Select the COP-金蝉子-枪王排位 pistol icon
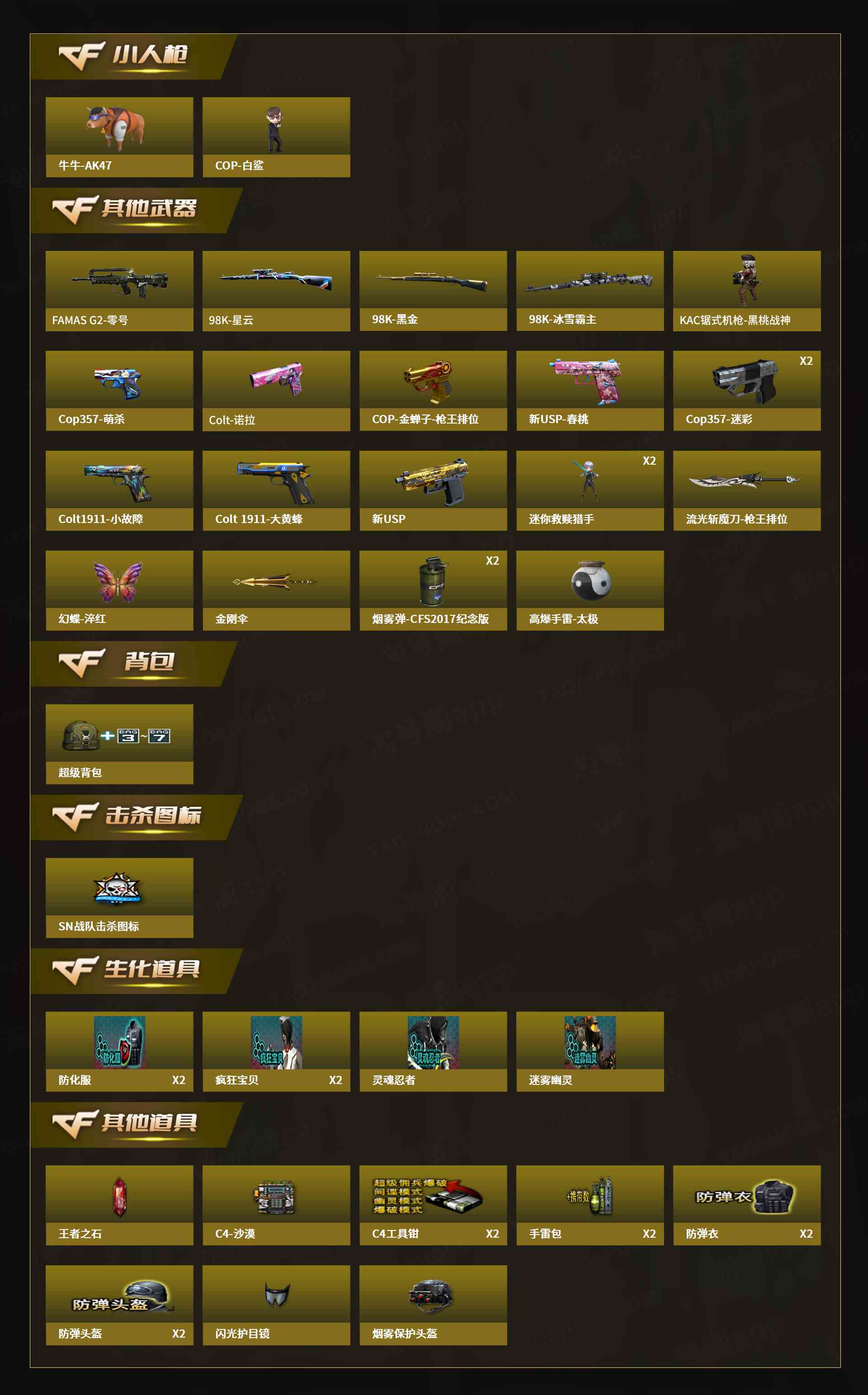 (x=428, y=381)
